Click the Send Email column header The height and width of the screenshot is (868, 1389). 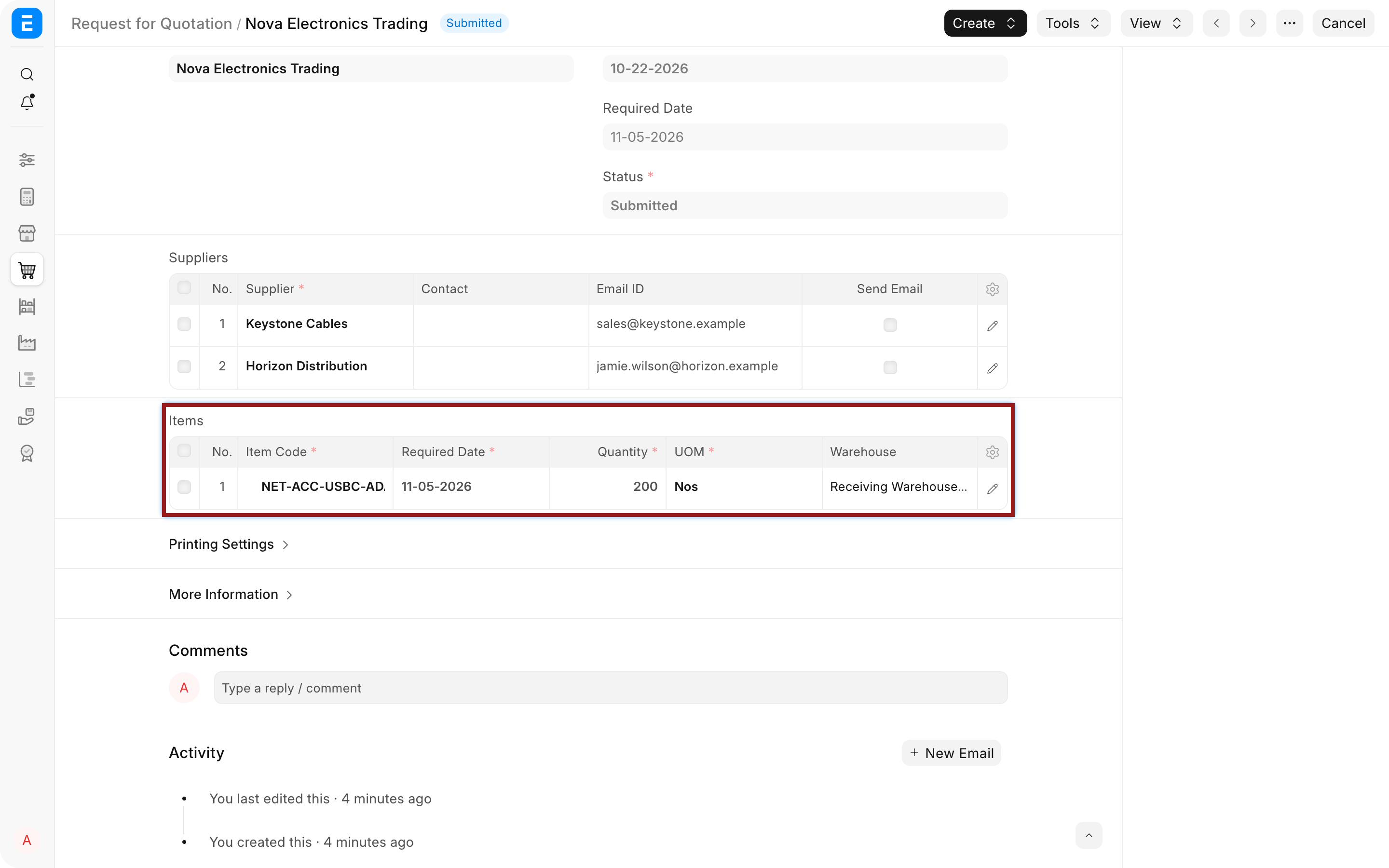tap(889, 289)
